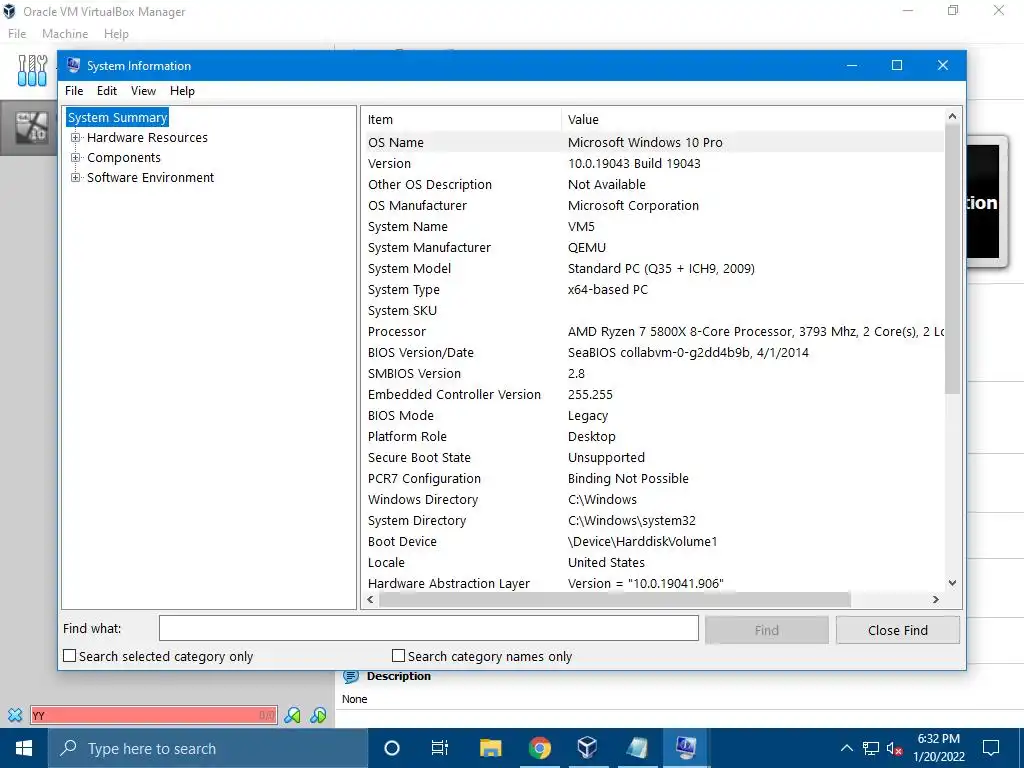Click the find previous search icon in VirtualBox
The height and width of the screenshot is (768, 1024).
pyautogui.click(x=293, y=715)
